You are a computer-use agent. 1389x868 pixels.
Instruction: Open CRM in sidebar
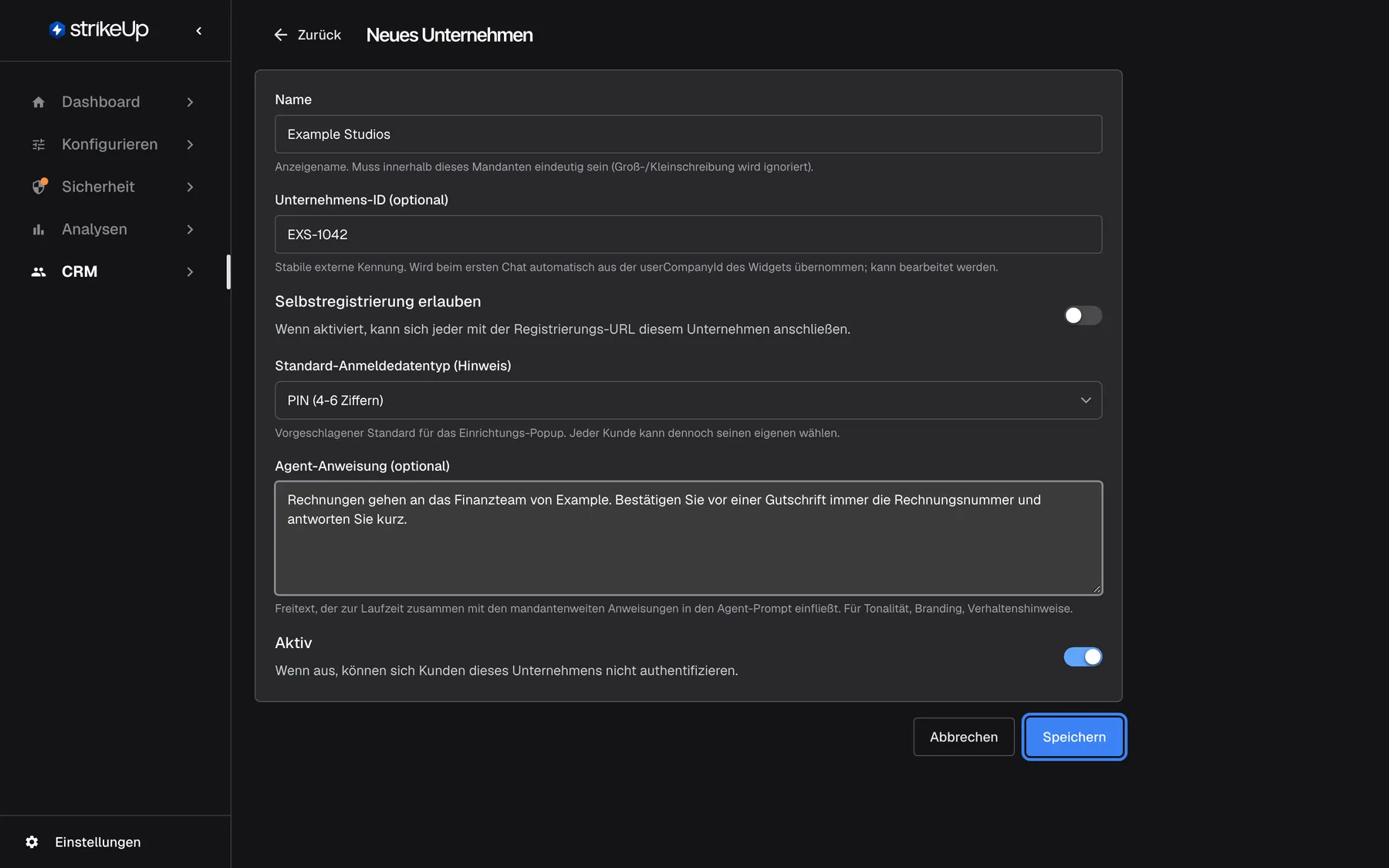click(x=113, y=272)
